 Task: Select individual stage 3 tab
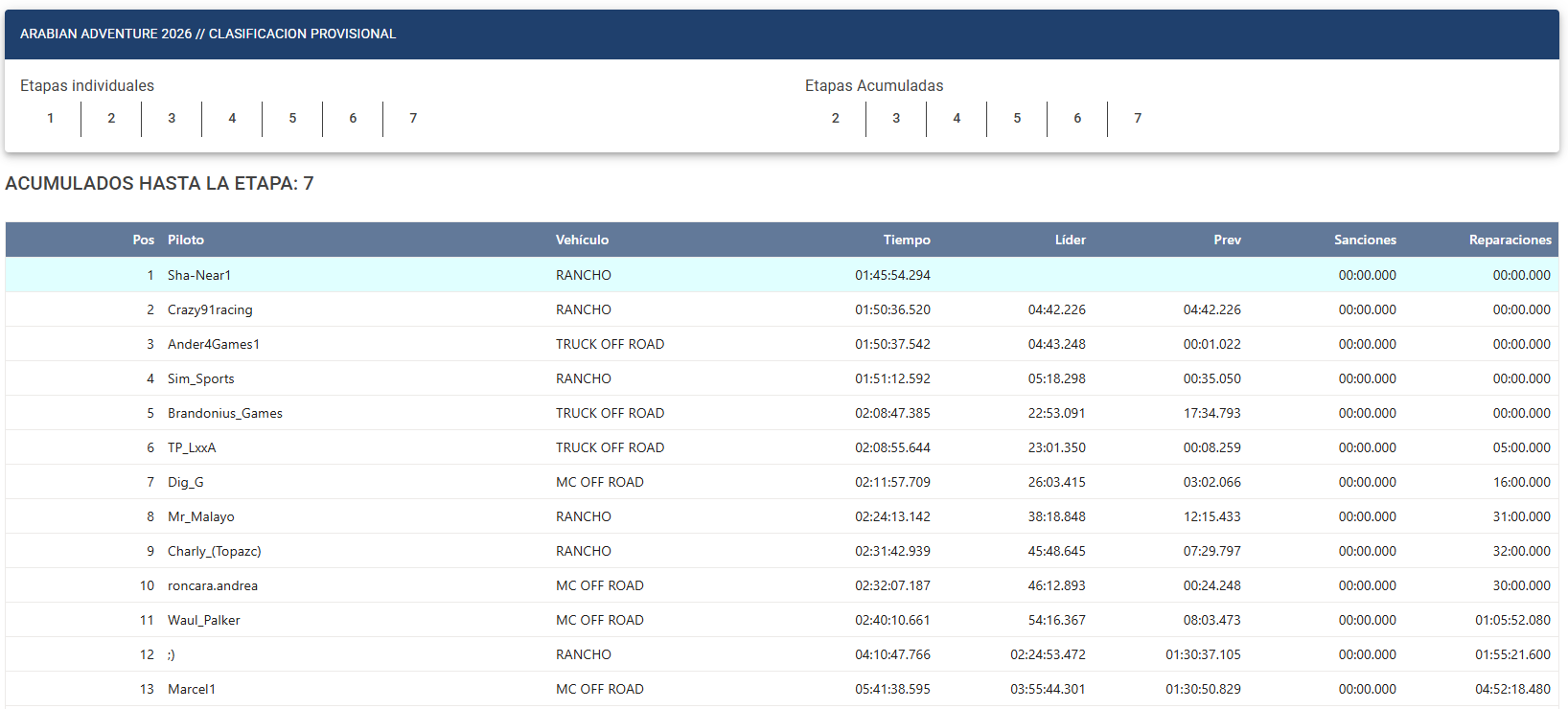172,119
